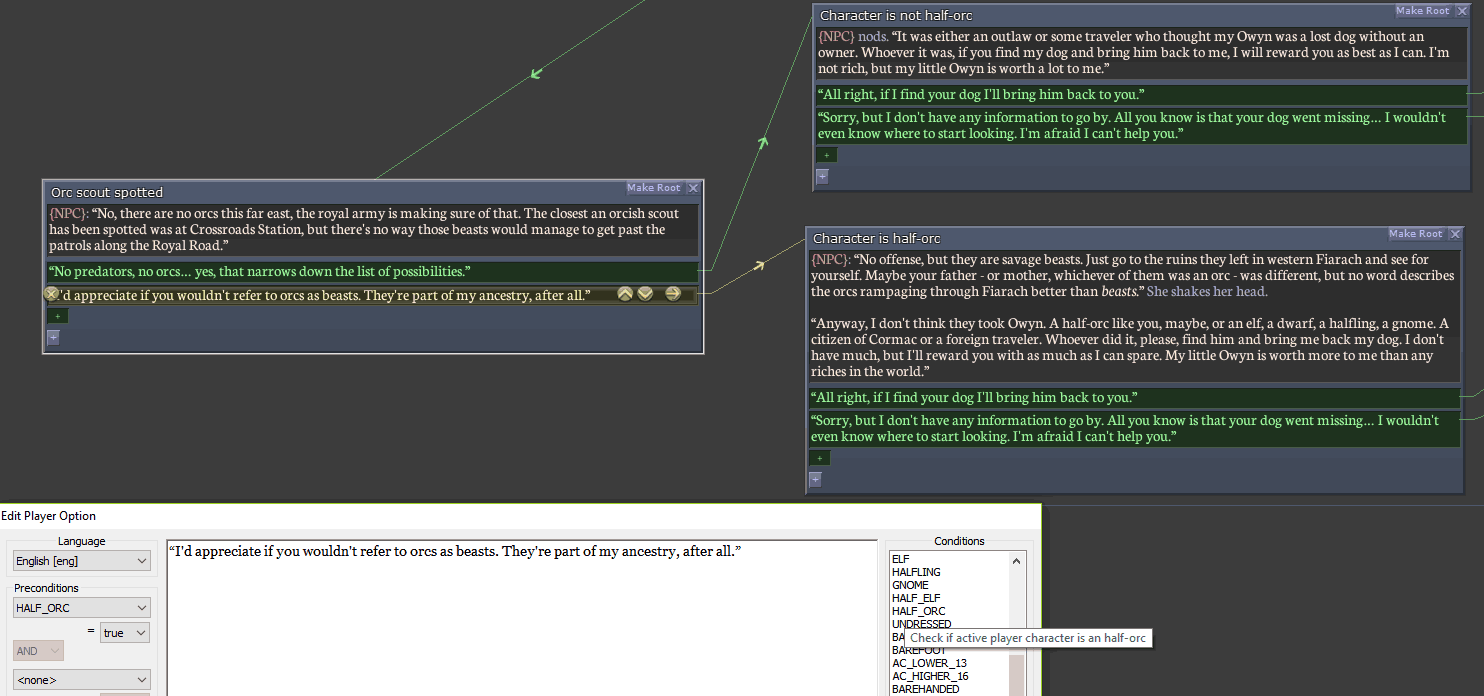Click inside the player option text field
Screen dimensions: 1484x696
click(520, 620)
